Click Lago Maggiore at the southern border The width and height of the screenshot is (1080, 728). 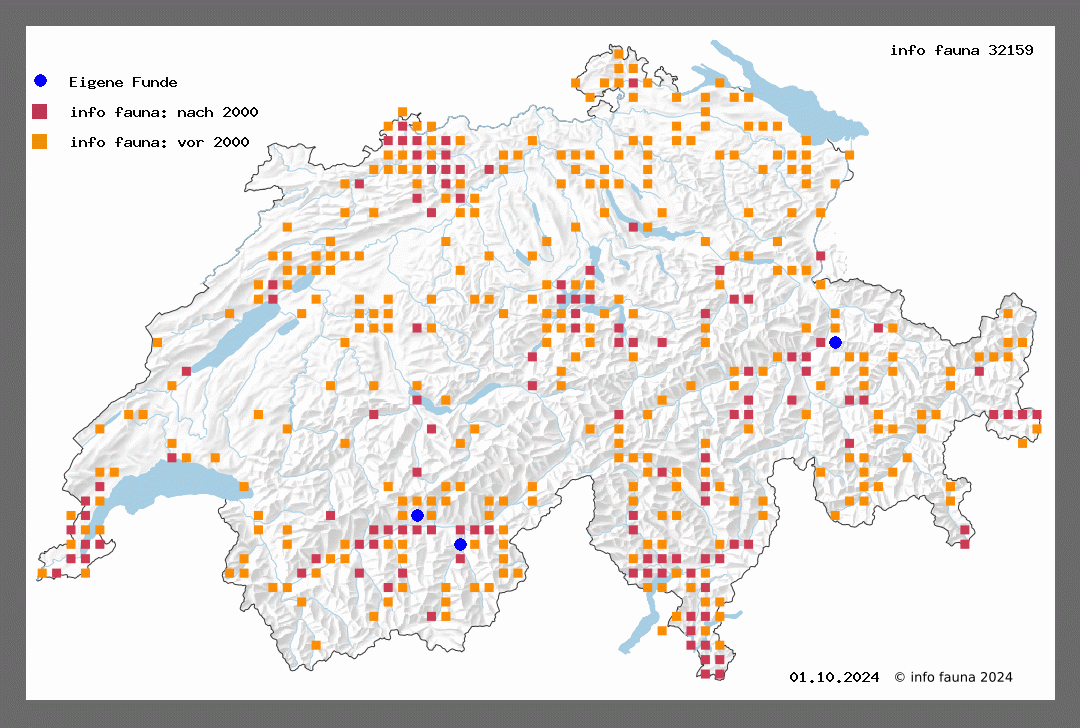(x=640, y=625)
